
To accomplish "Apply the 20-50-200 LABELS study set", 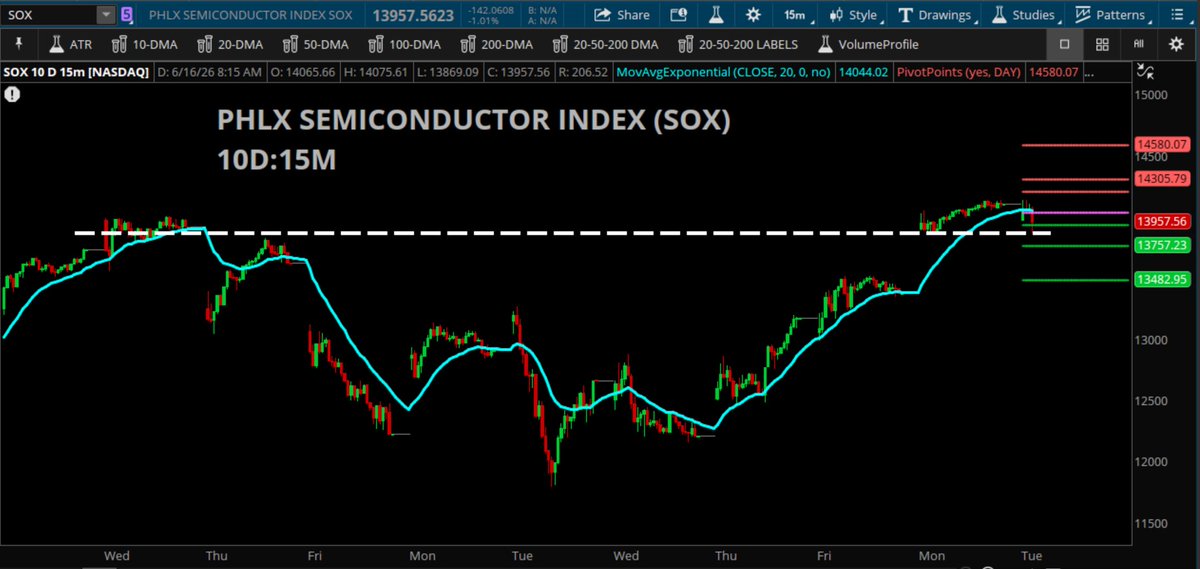I will point(738,44).
